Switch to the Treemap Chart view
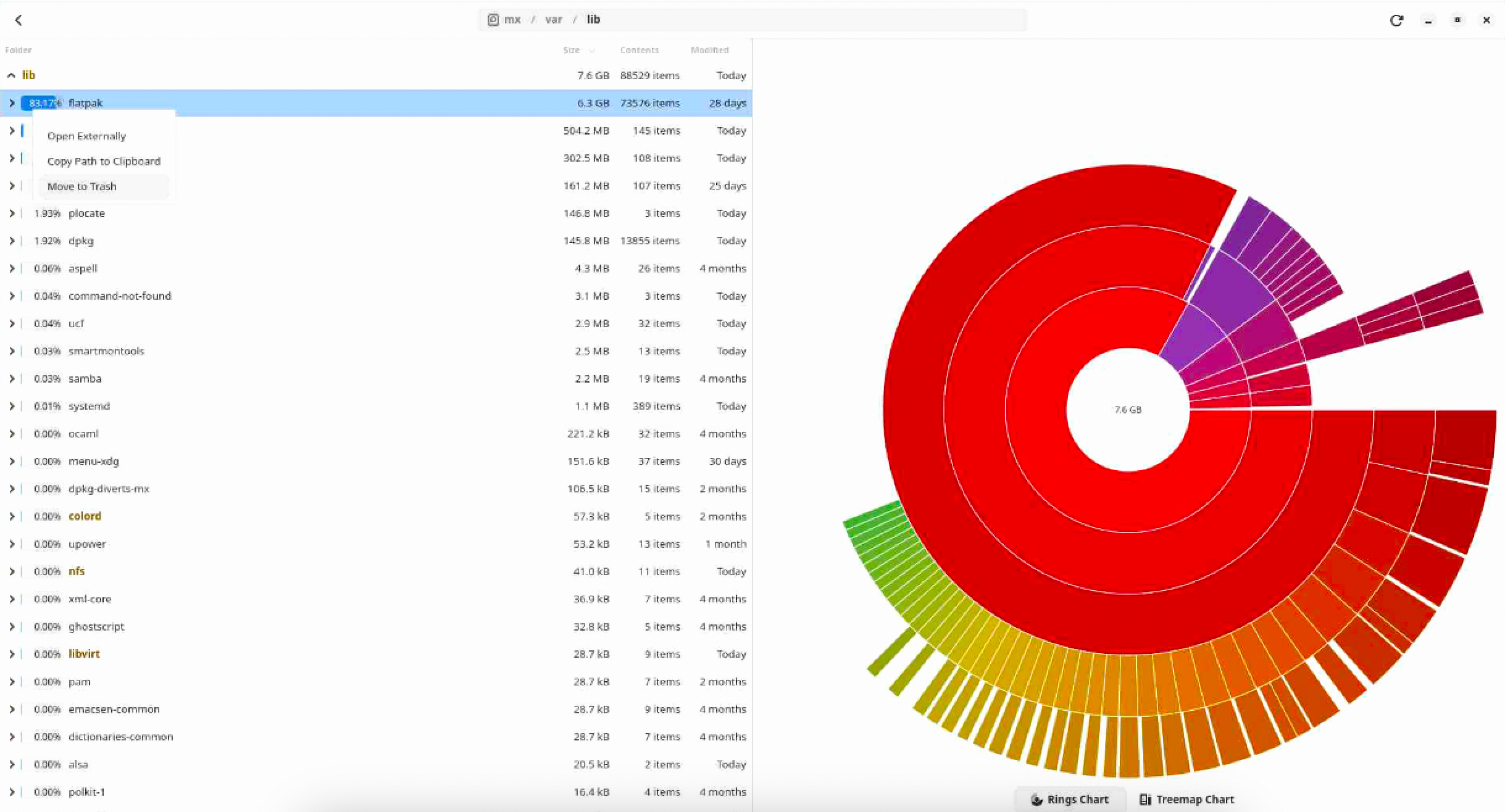 tap(1186, 800)
